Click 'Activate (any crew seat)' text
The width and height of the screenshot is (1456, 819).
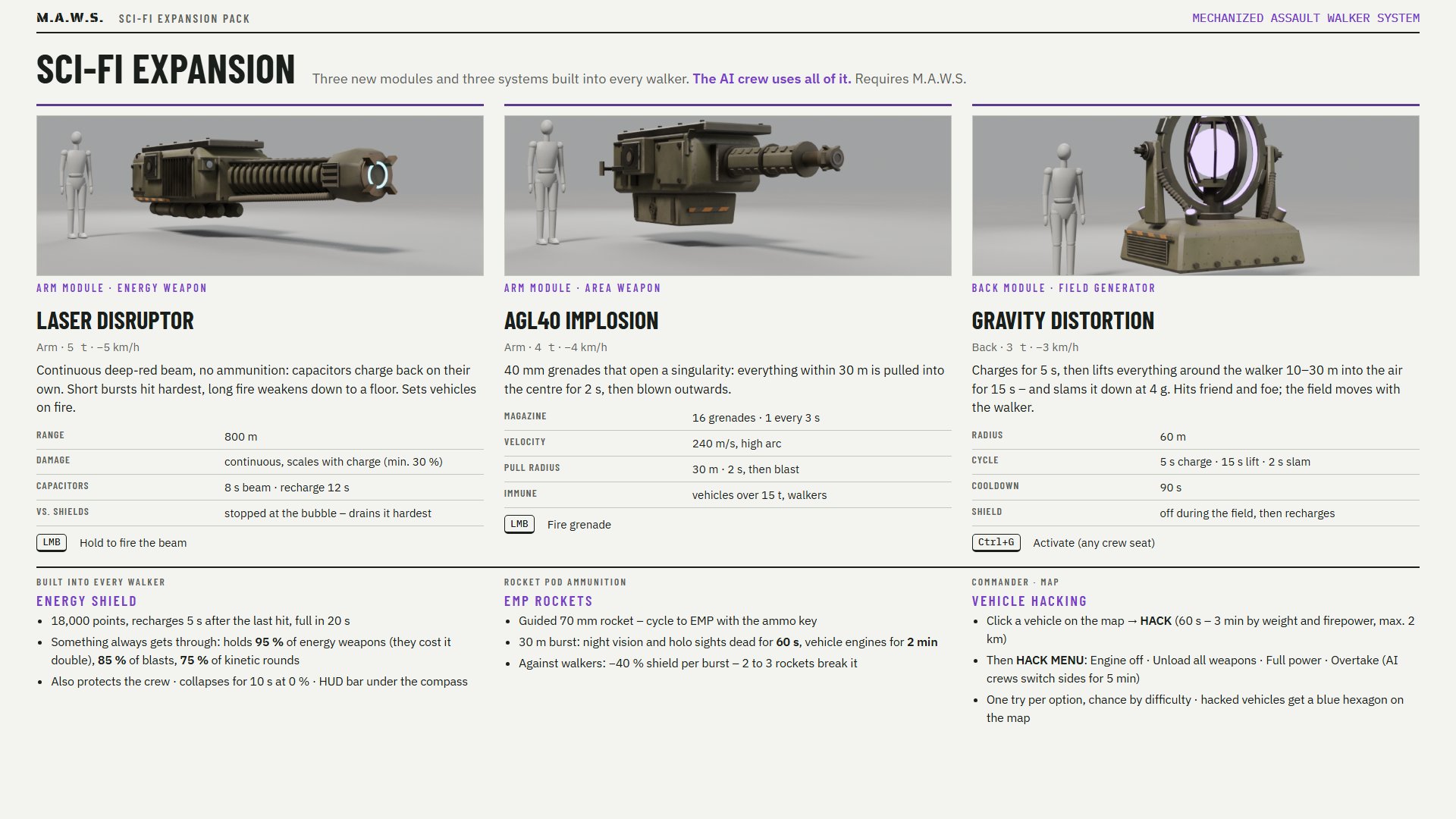(1094, 543)
